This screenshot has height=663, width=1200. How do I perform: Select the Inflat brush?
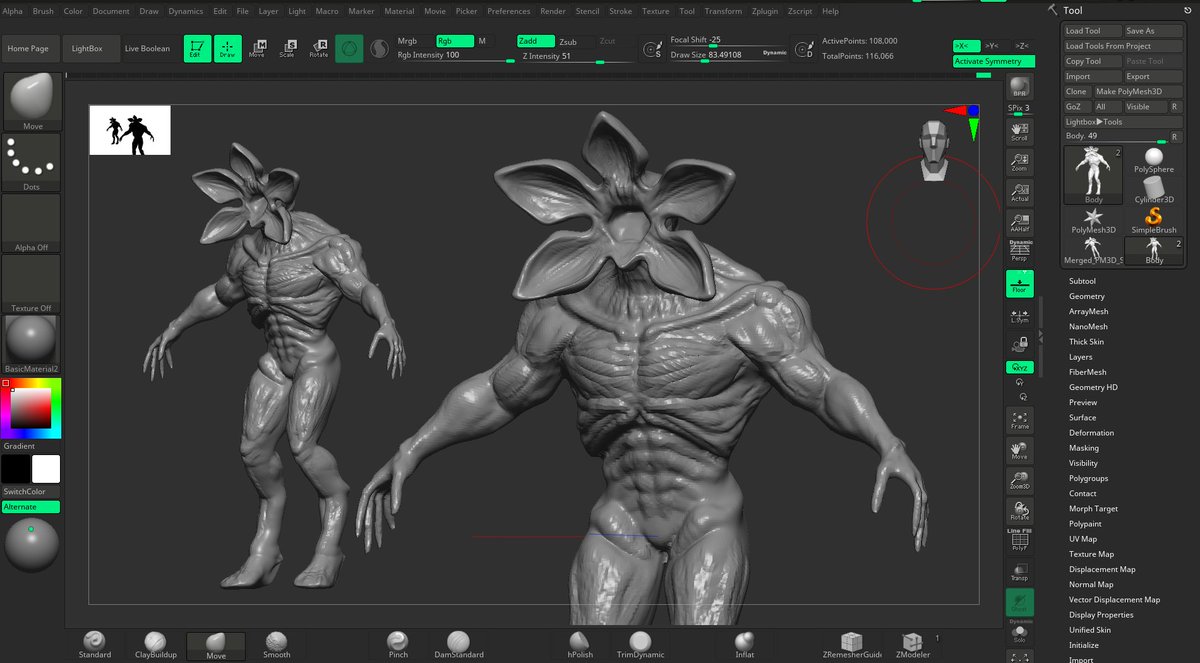(x=744, y=645)
